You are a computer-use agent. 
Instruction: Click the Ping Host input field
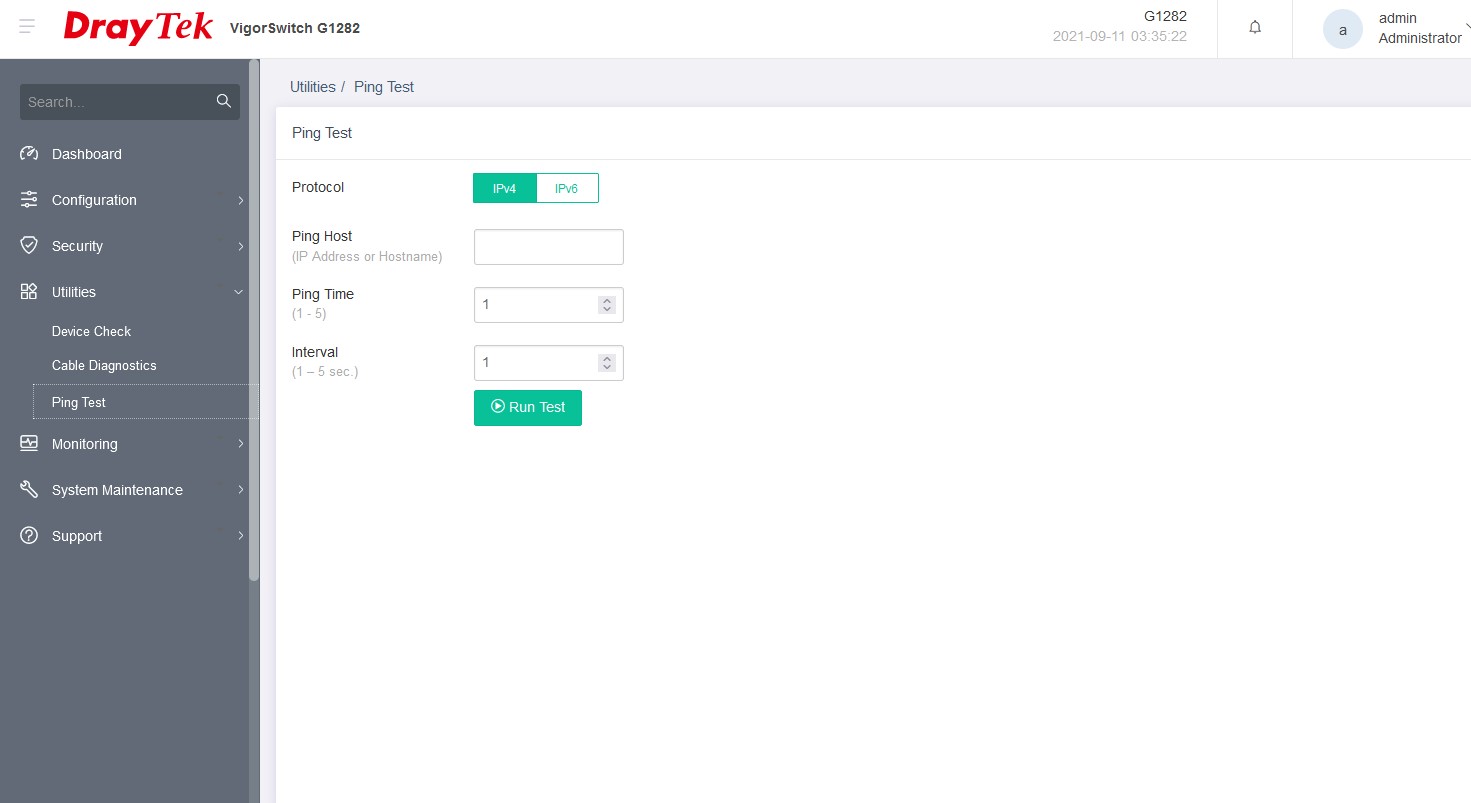[x=548, y=247]
